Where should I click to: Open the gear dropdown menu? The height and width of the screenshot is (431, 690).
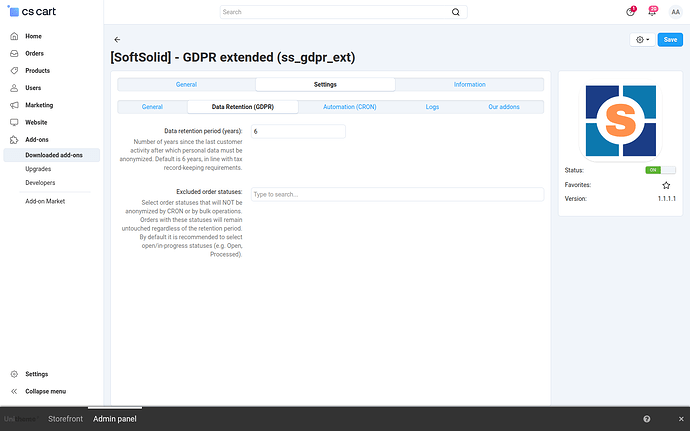pos(642,40)
